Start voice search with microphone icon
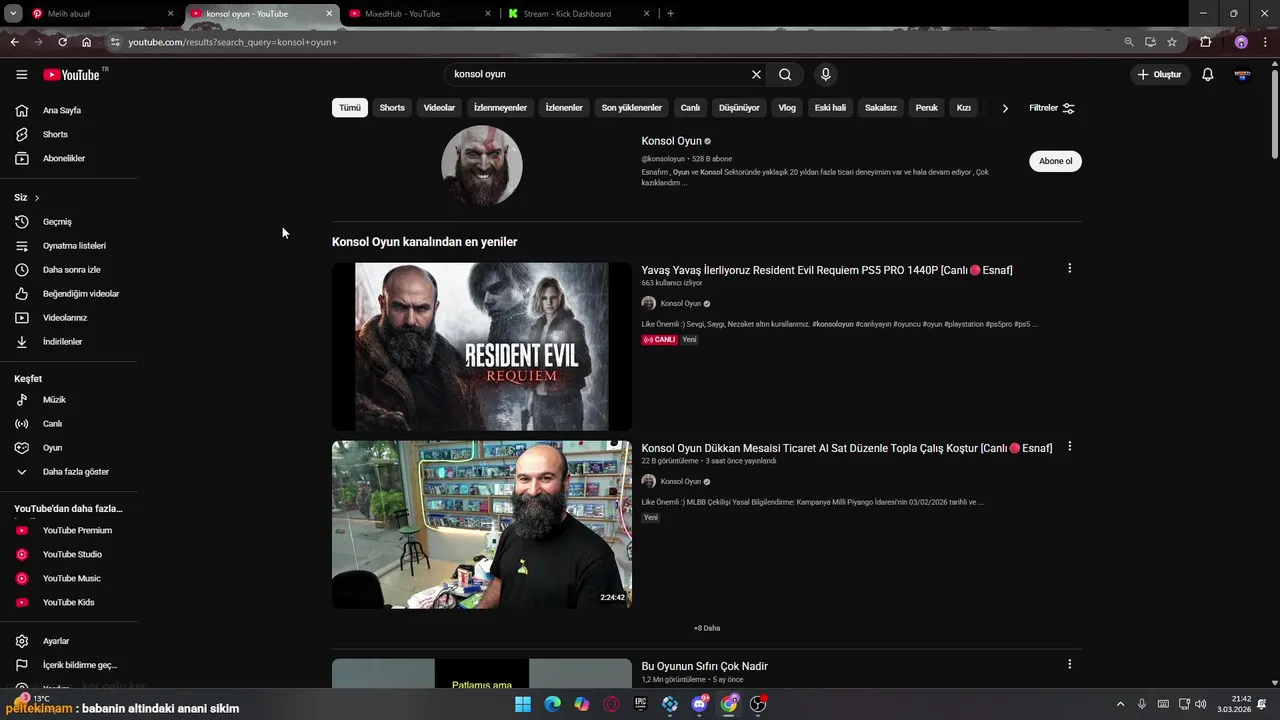The height and width of the screenshot is (720, 1280). 825,74
